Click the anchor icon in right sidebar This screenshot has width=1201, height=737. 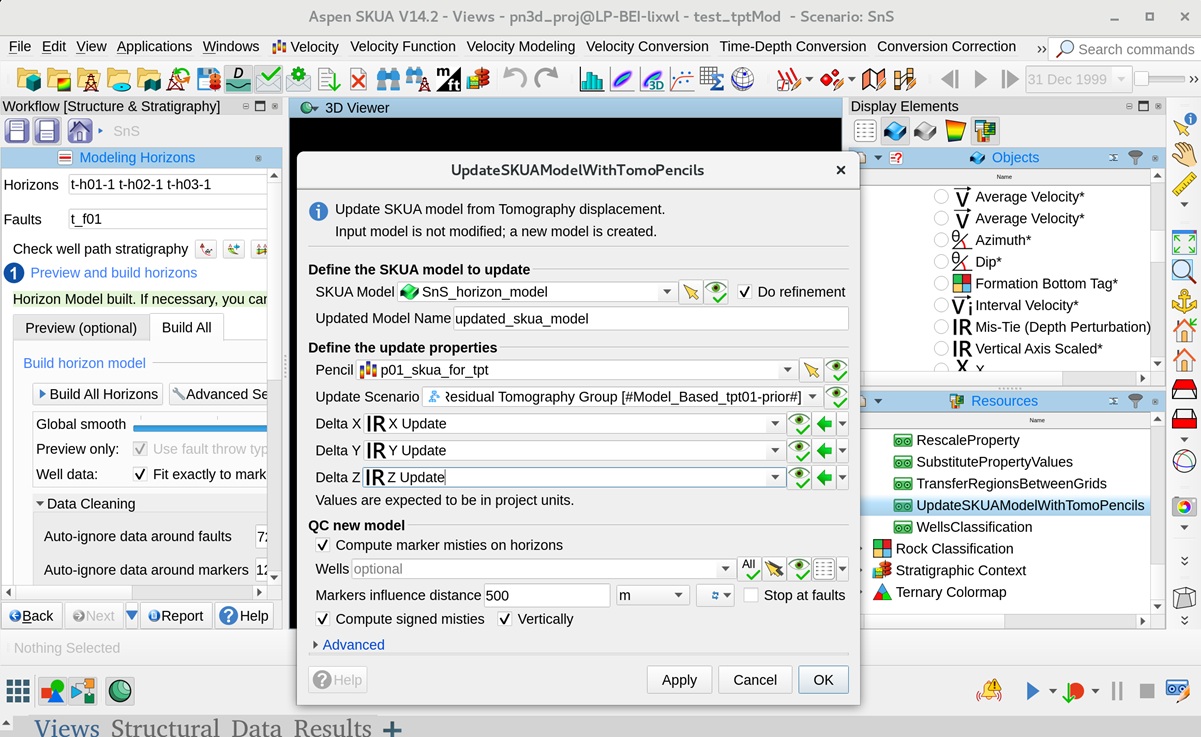(1184, 301)
